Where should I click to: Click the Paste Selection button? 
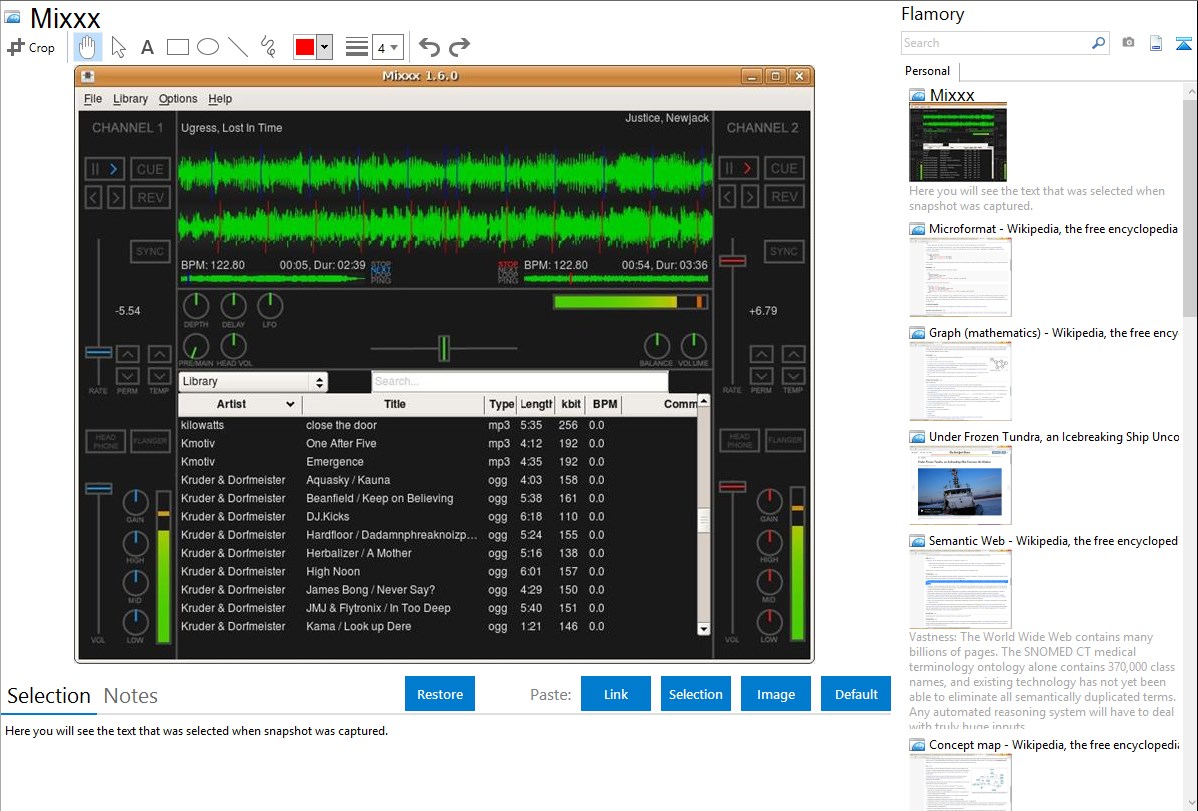click(x=695, y=694)
